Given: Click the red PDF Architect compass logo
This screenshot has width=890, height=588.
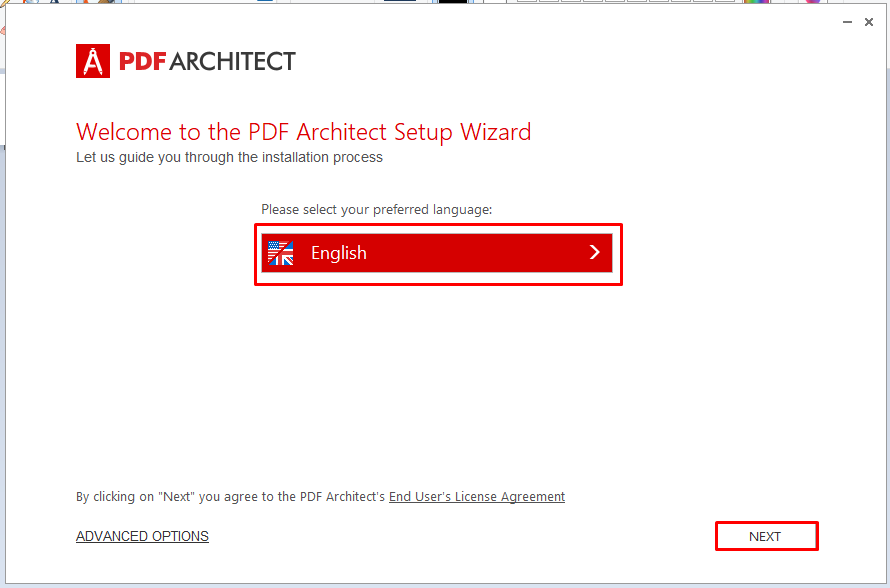Looking at the screenshot, I should (x=93, y=61).
